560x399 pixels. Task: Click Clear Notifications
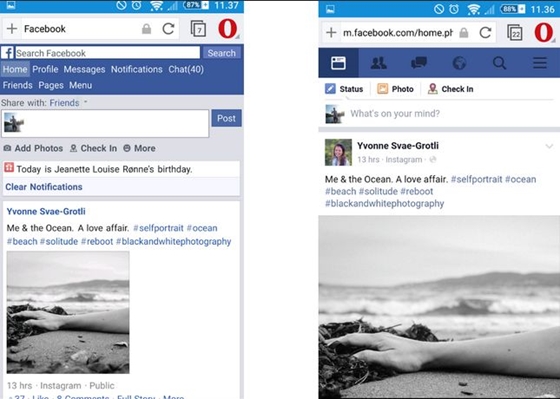44,187
